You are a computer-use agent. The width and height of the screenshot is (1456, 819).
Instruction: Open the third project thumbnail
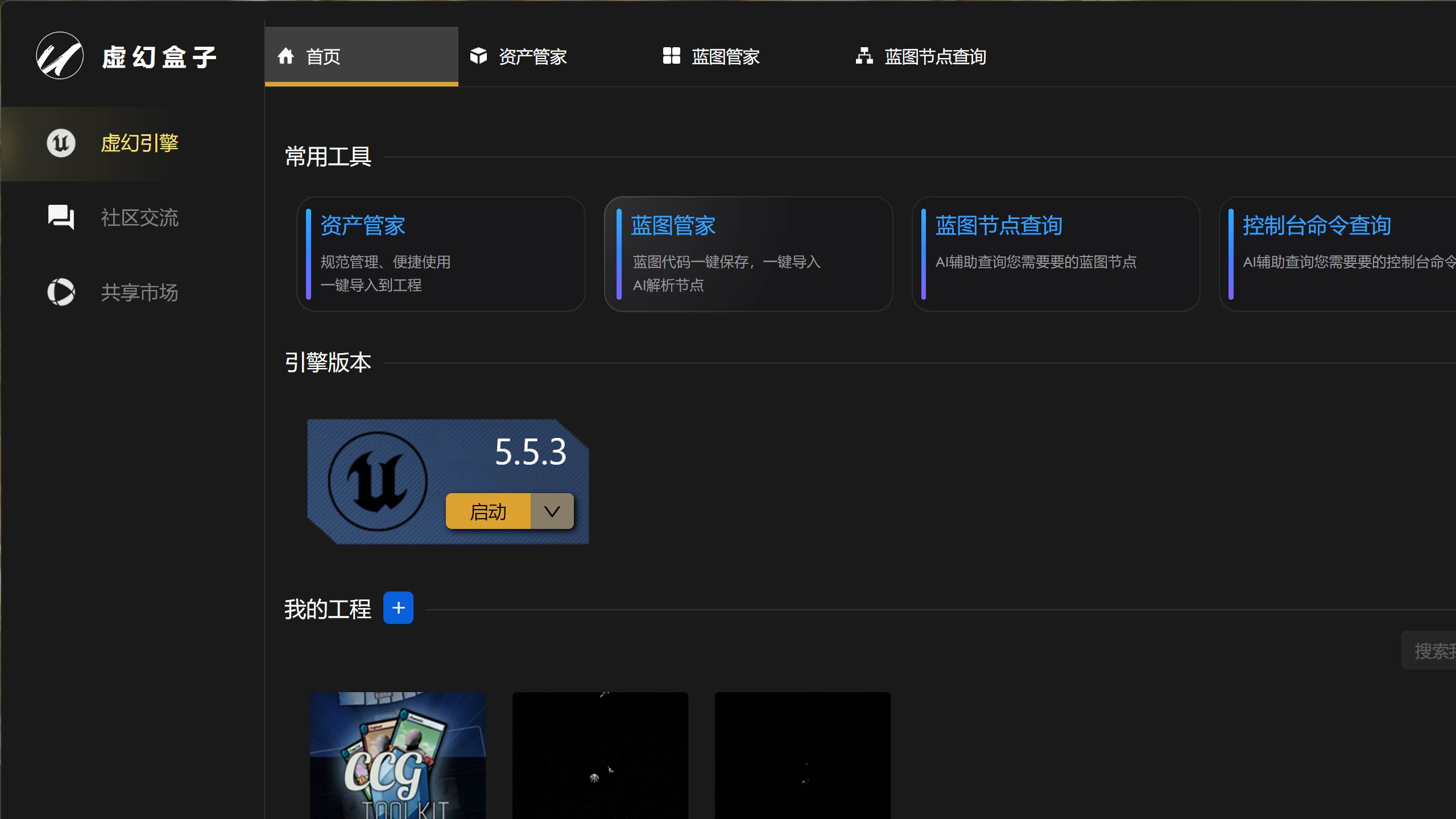[803, 755]
